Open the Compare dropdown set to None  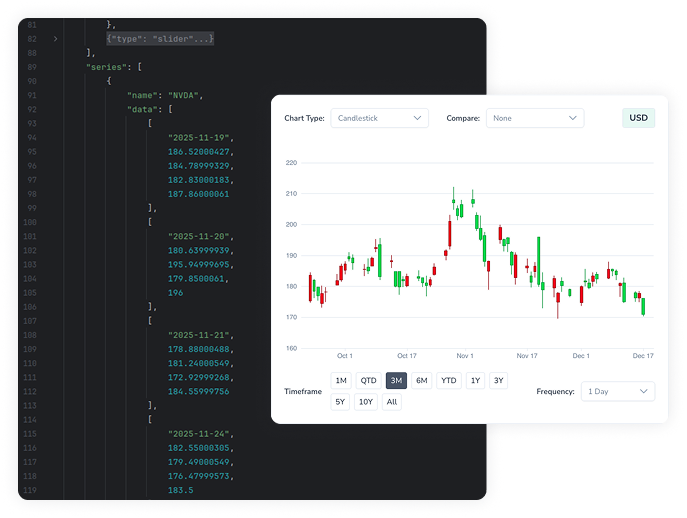534,118
